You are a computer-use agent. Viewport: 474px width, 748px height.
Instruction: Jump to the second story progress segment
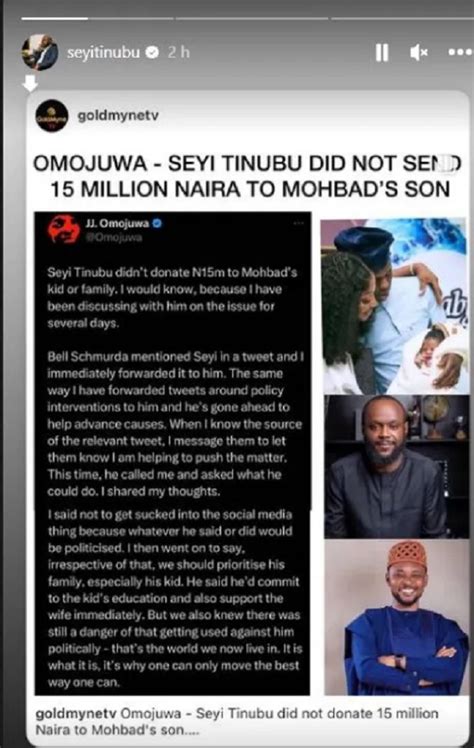pyautogui.click(x=252, y=19)
